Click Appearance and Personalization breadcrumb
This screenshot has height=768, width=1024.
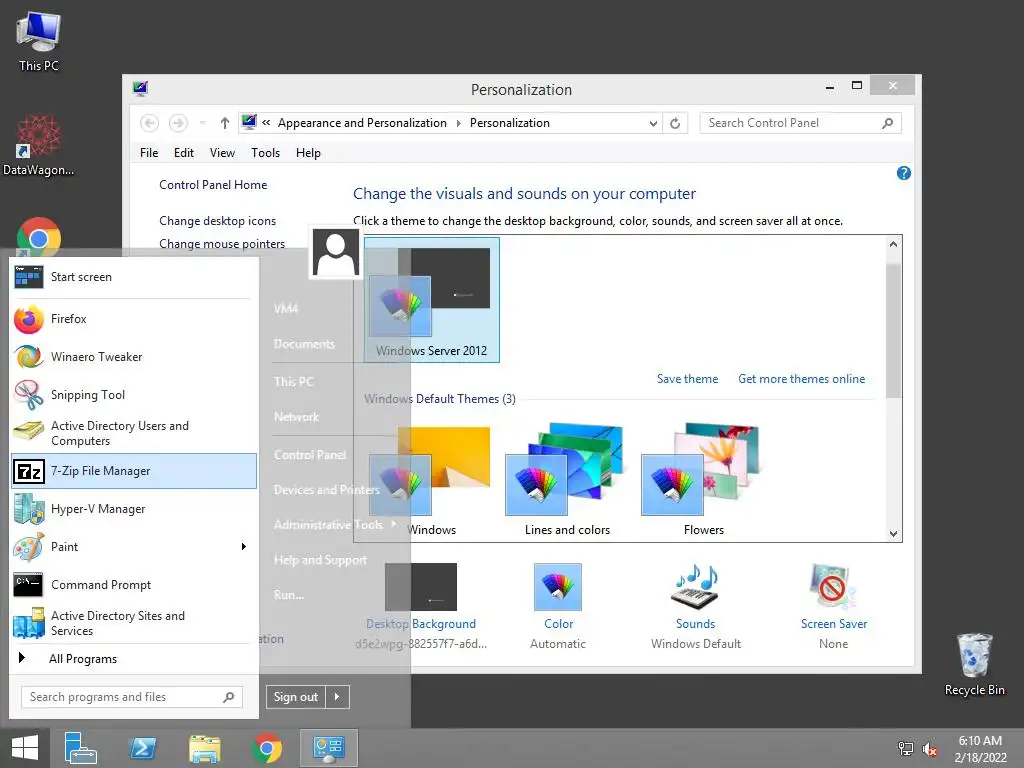pos(362,123)
